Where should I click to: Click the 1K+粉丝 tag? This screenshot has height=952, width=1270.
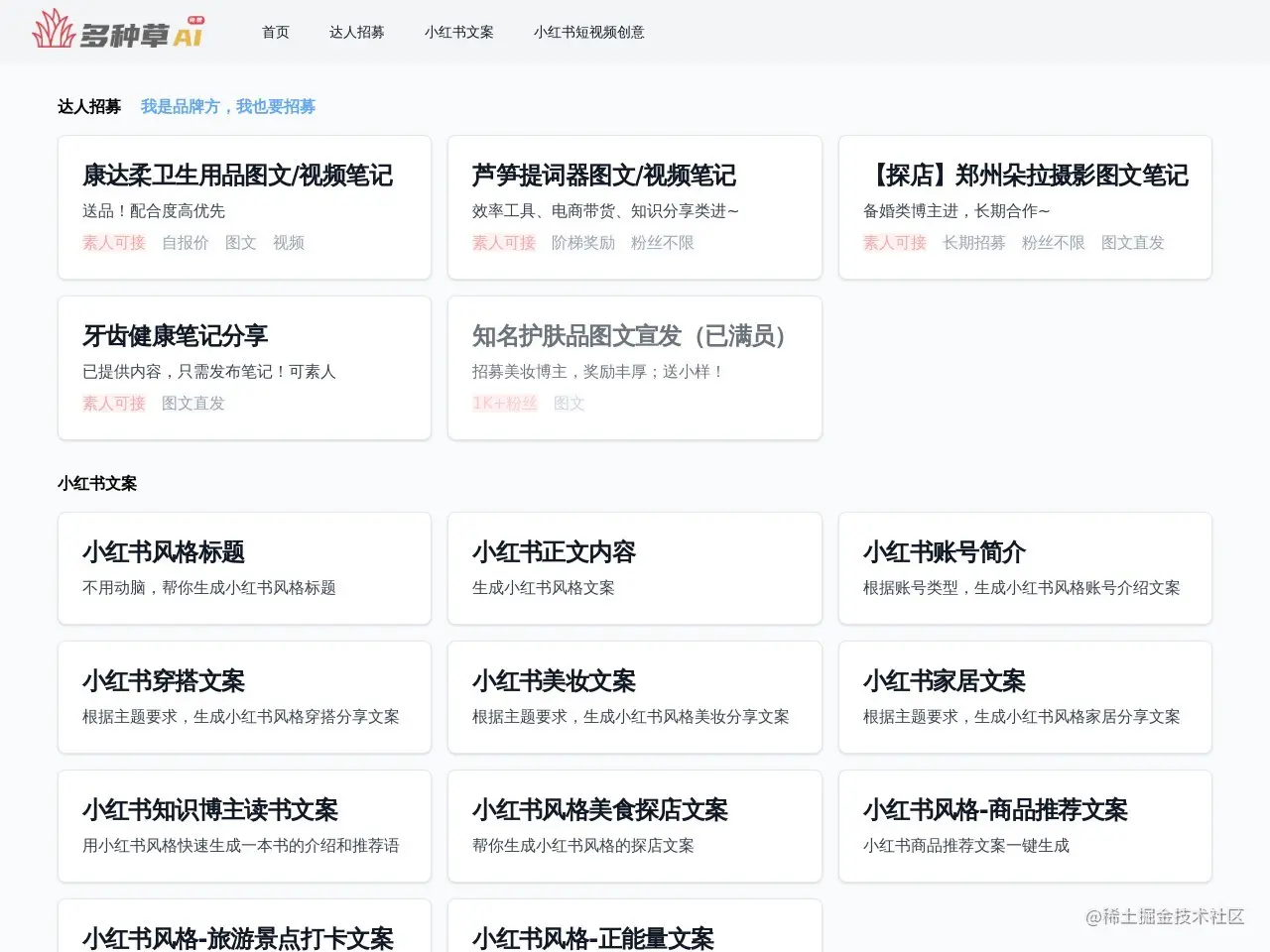tap(505, 404)
